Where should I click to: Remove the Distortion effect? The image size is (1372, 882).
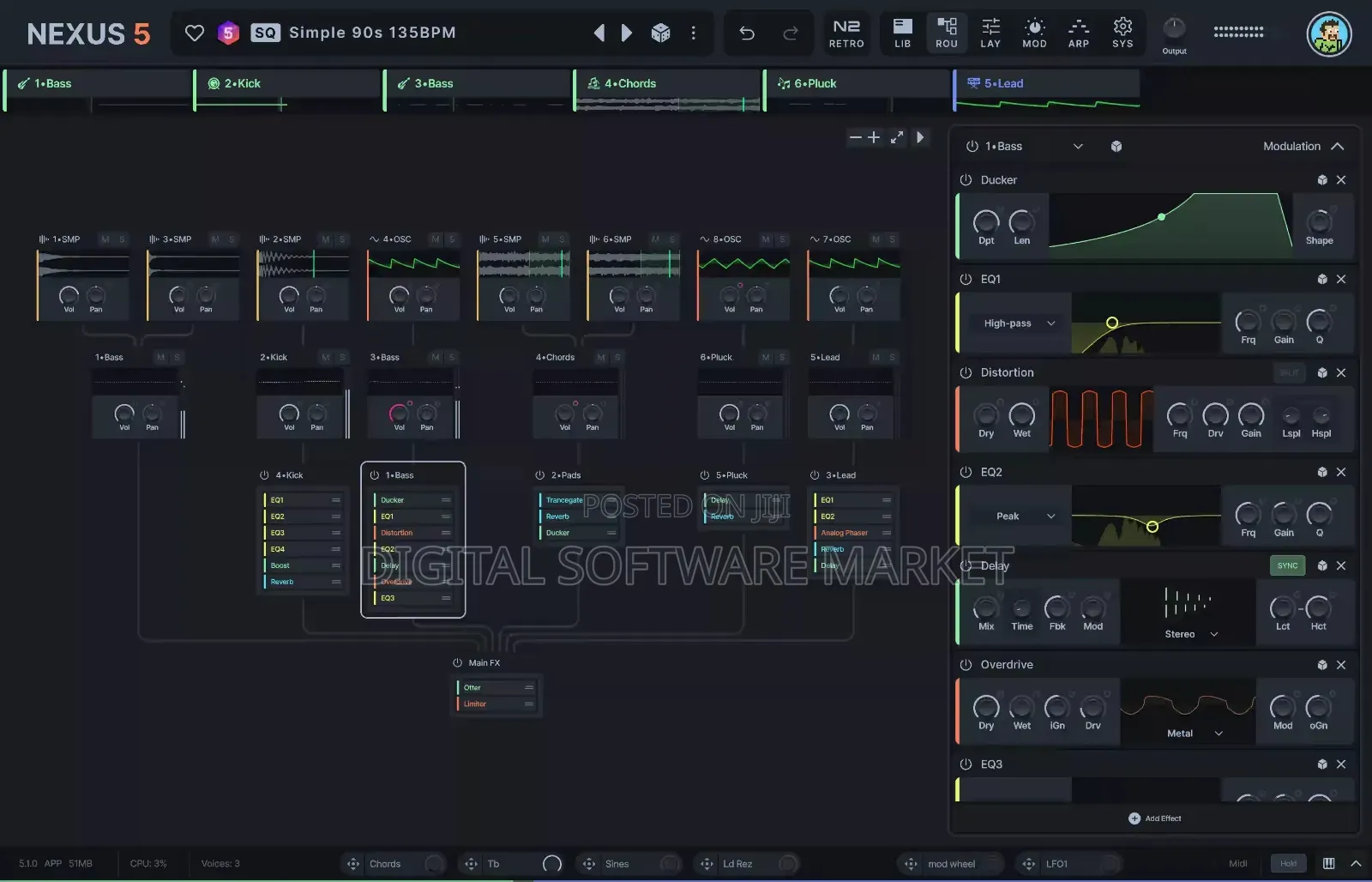1341,373
